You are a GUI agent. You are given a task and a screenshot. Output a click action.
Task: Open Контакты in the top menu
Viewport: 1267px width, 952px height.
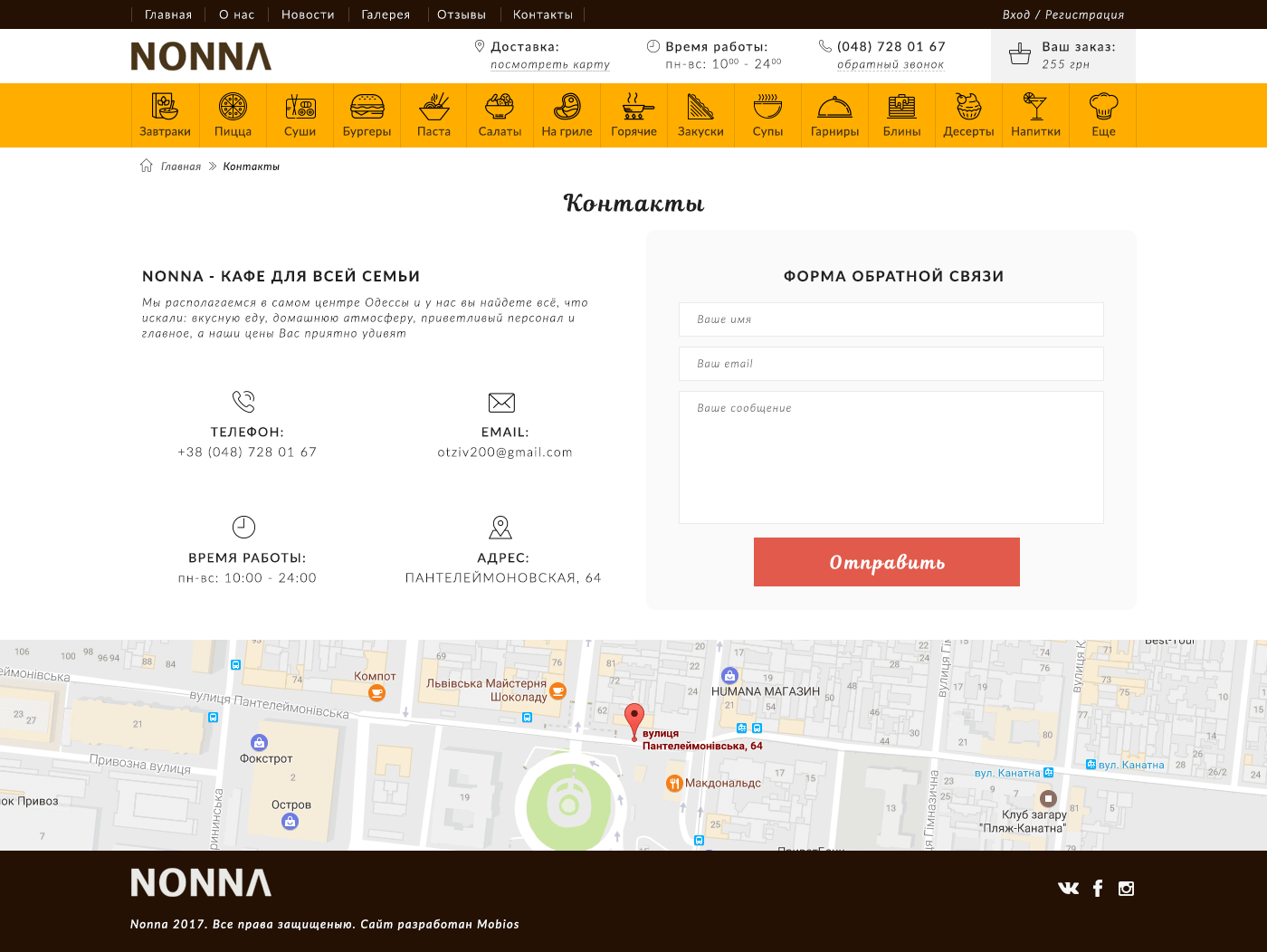[543, 14]
